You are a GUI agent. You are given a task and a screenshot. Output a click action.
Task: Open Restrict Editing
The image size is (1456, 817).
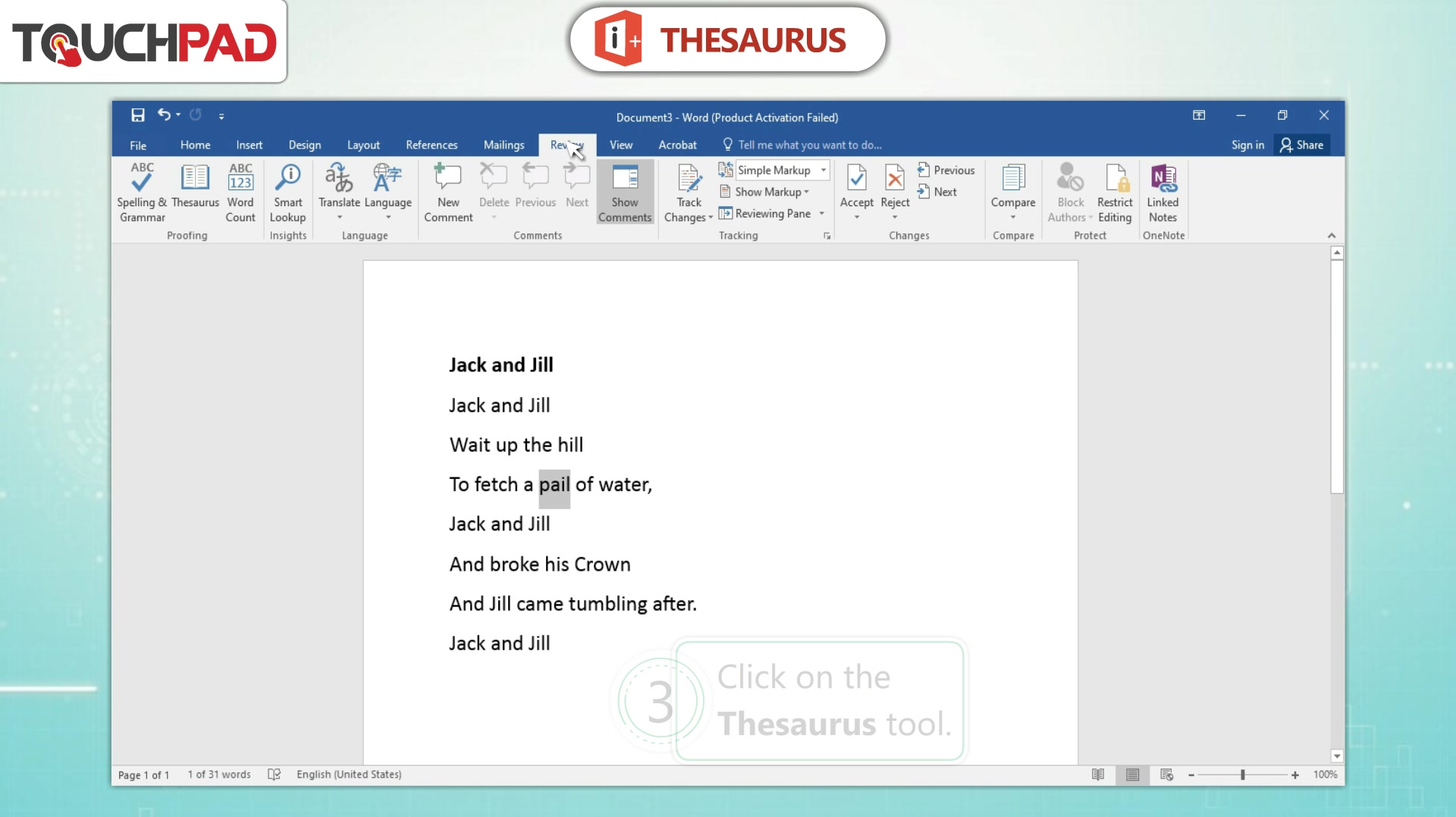[x=1115, y=193]
